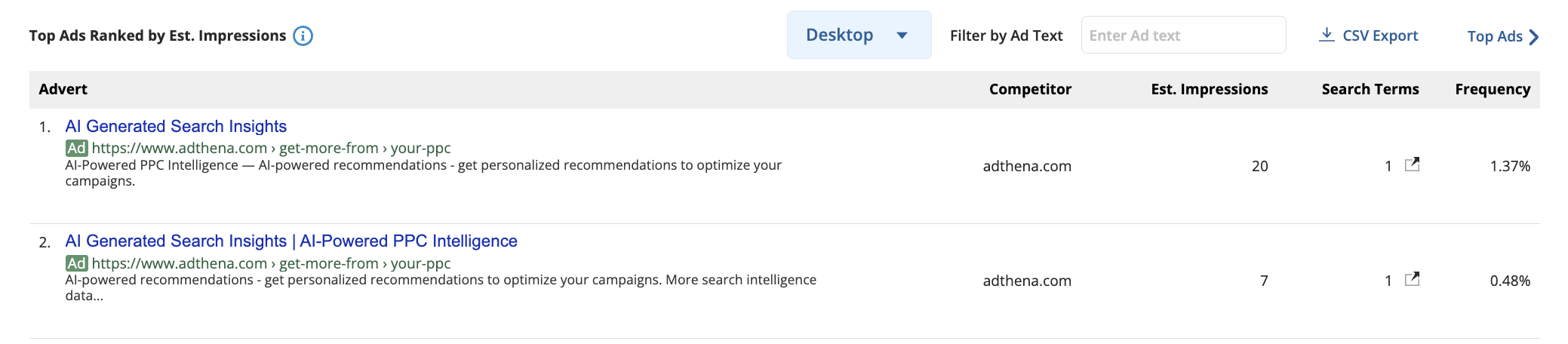Click adthena.com competitor in second row
Screen dimensions: 1568x344
[x=1027, y=281]
